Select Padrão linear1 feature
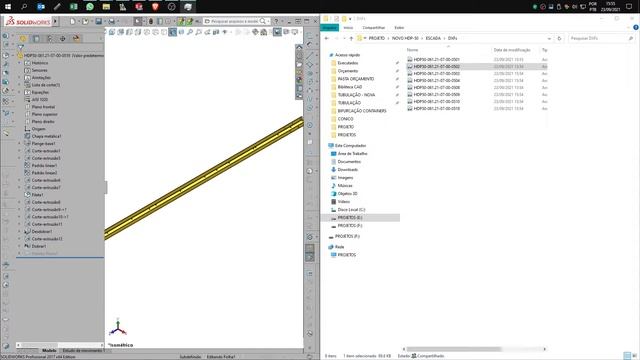 click(x=44, y=166)
